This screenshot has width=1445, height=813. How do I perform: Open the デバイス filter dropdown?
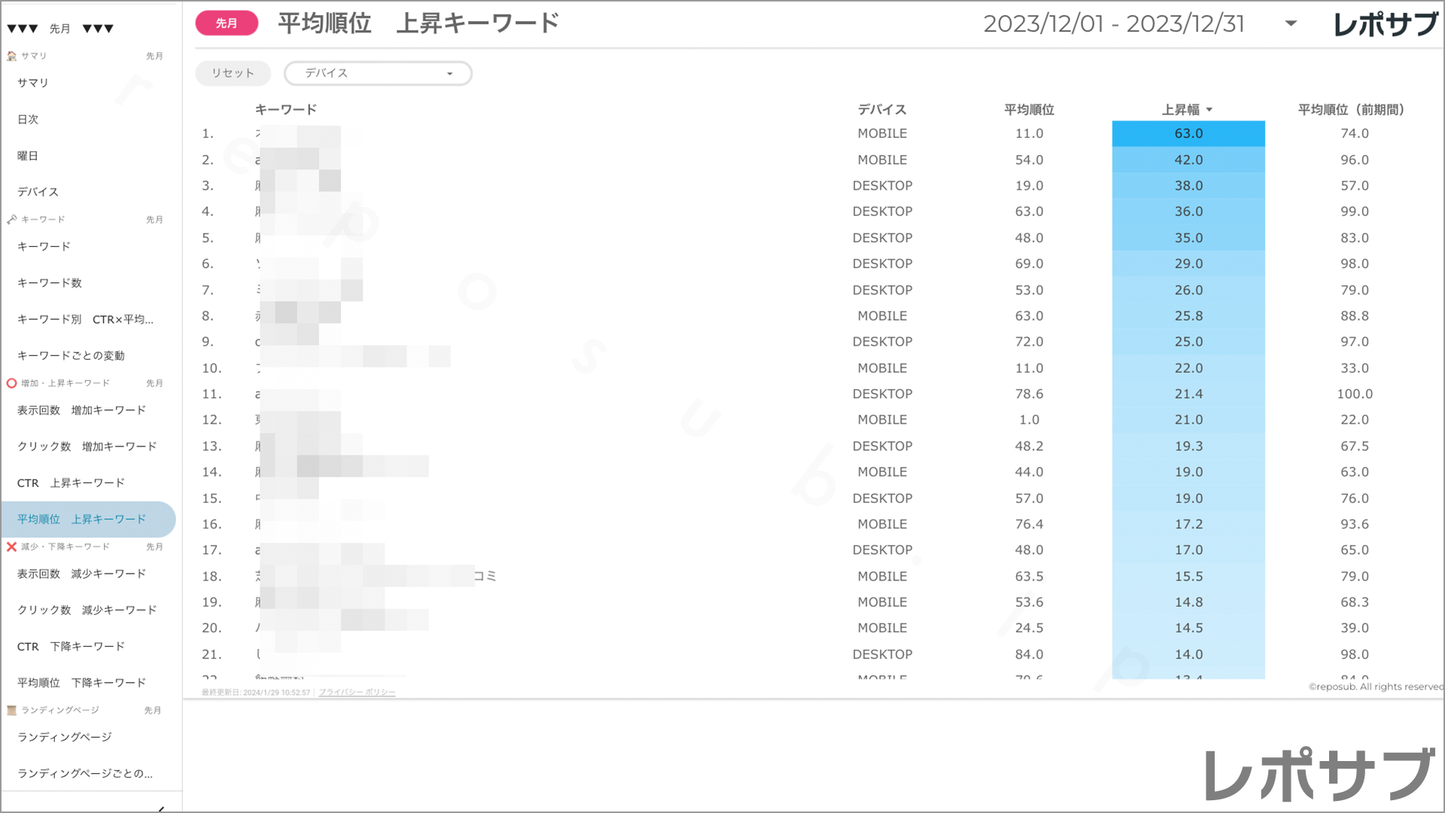pos(378,73)
